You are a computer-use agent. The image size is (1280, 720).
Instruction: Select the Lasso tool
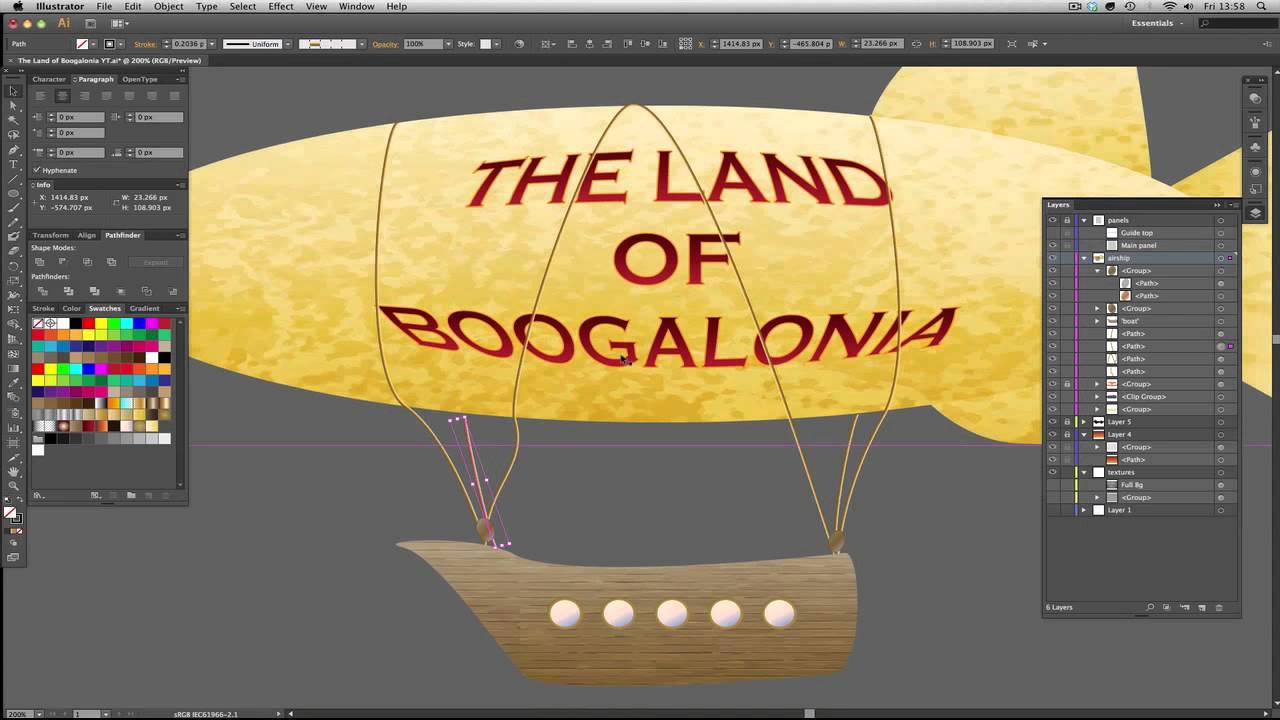coord(13,134)
